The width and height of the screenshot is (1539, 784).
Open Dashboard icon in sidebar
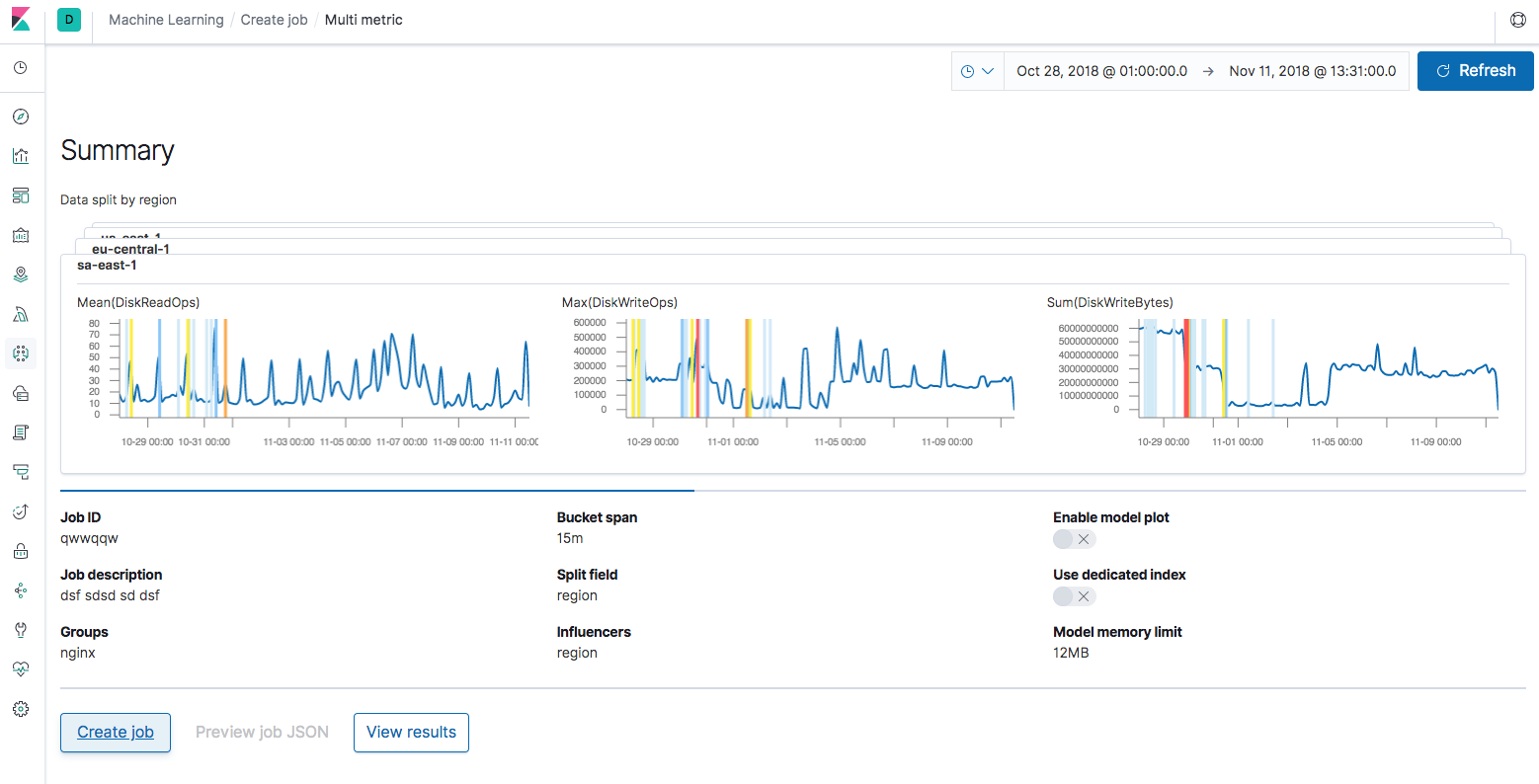[21, 196]
